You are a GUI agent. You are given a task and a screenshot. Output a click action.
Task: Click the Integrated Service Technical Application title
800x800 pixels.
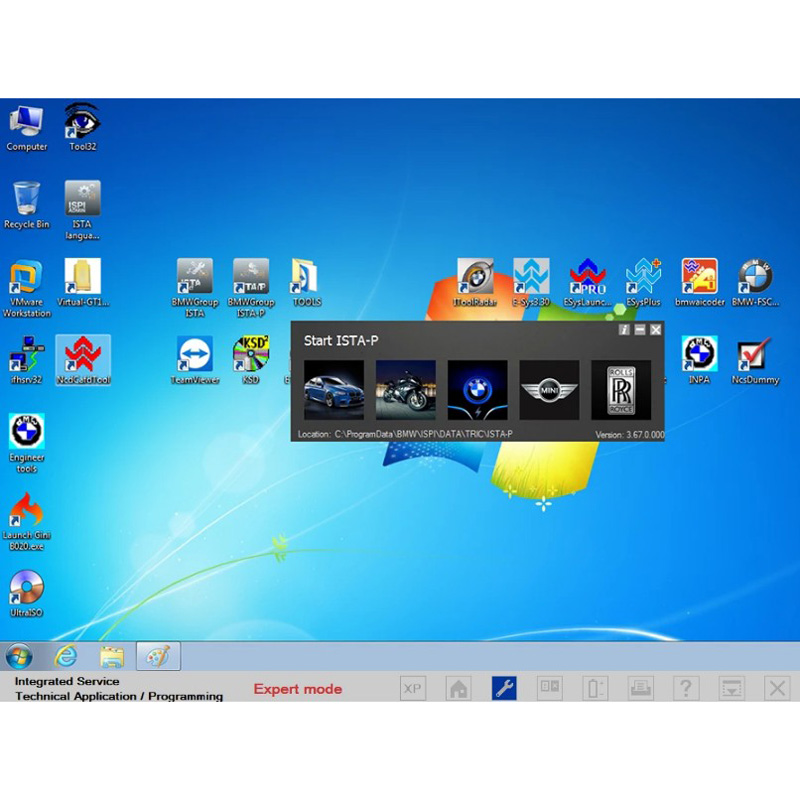[119, 689]
